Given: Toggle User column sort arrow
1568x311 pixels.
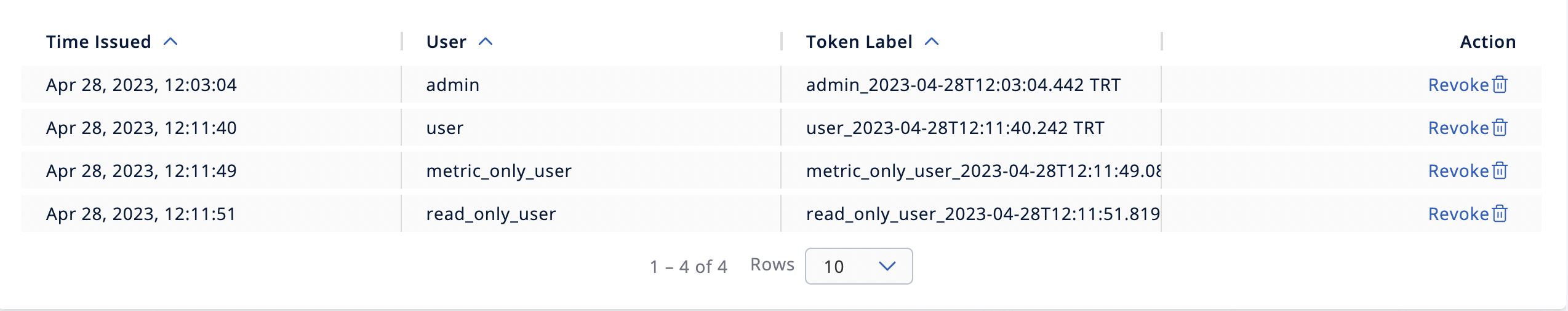Looking at the screenshot, I should point(486,42).
